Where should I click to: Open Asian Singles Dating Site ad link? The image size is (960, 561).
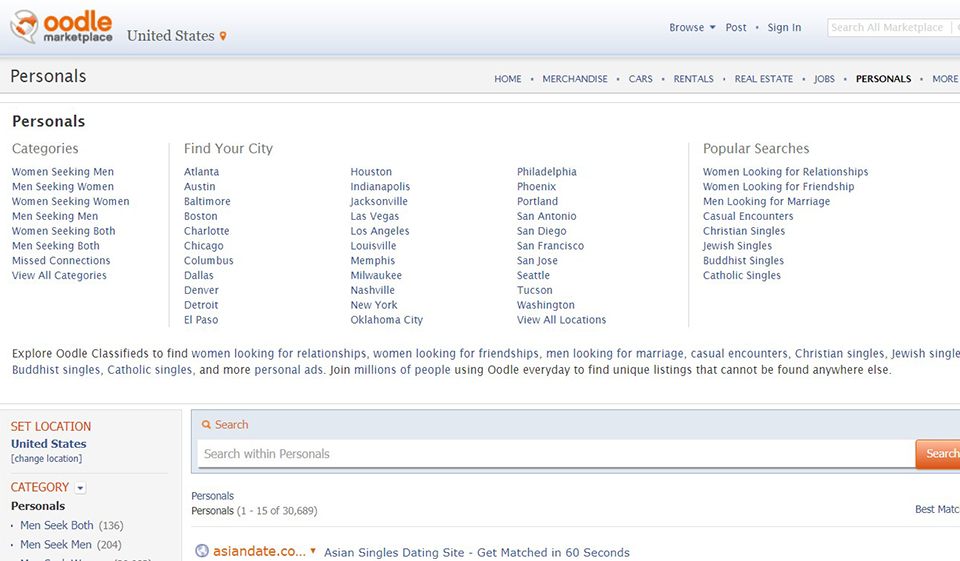point(476,552)
